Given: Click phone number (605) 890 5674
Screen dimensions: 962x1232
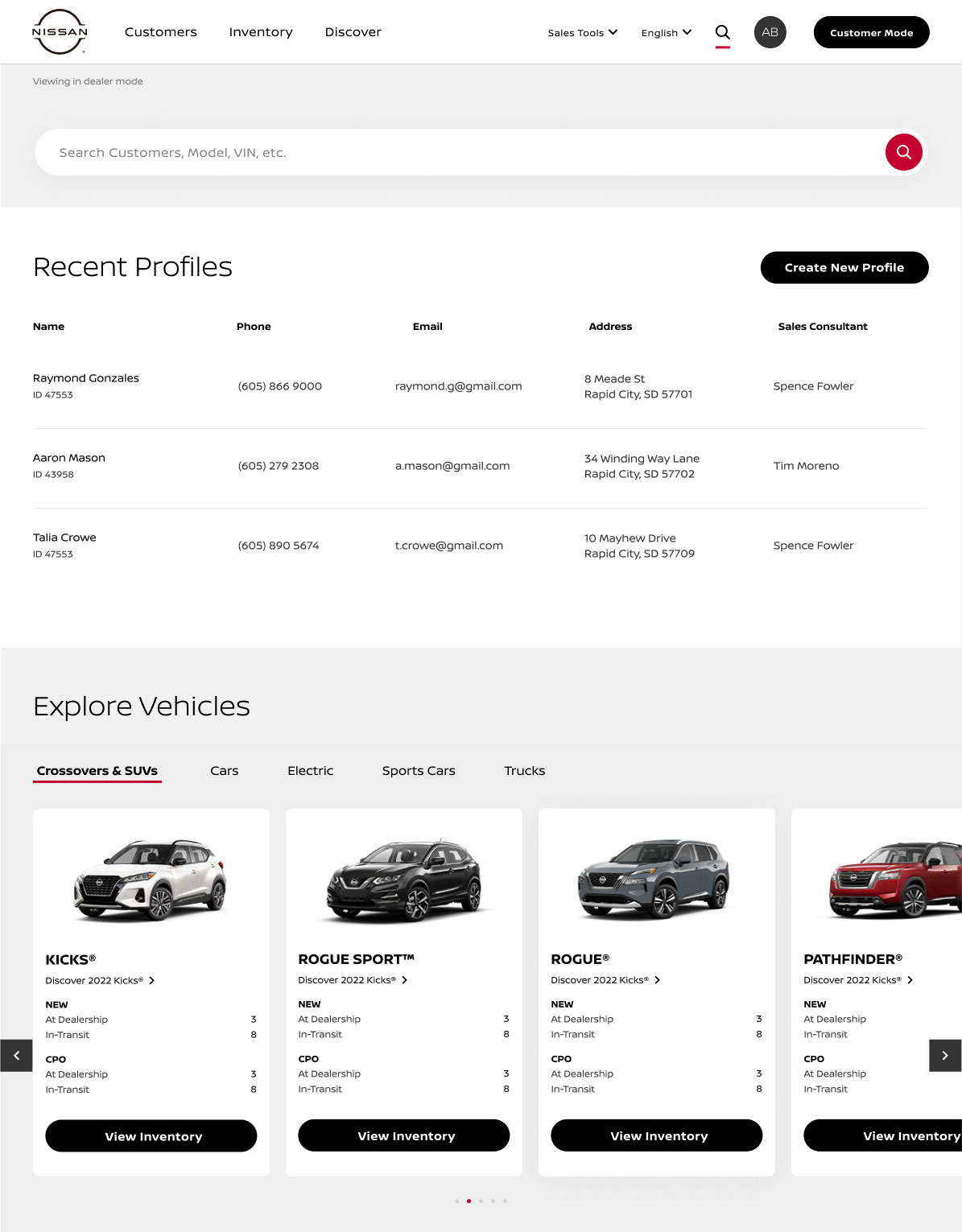Looking at the screenshot, I should 278,545.
